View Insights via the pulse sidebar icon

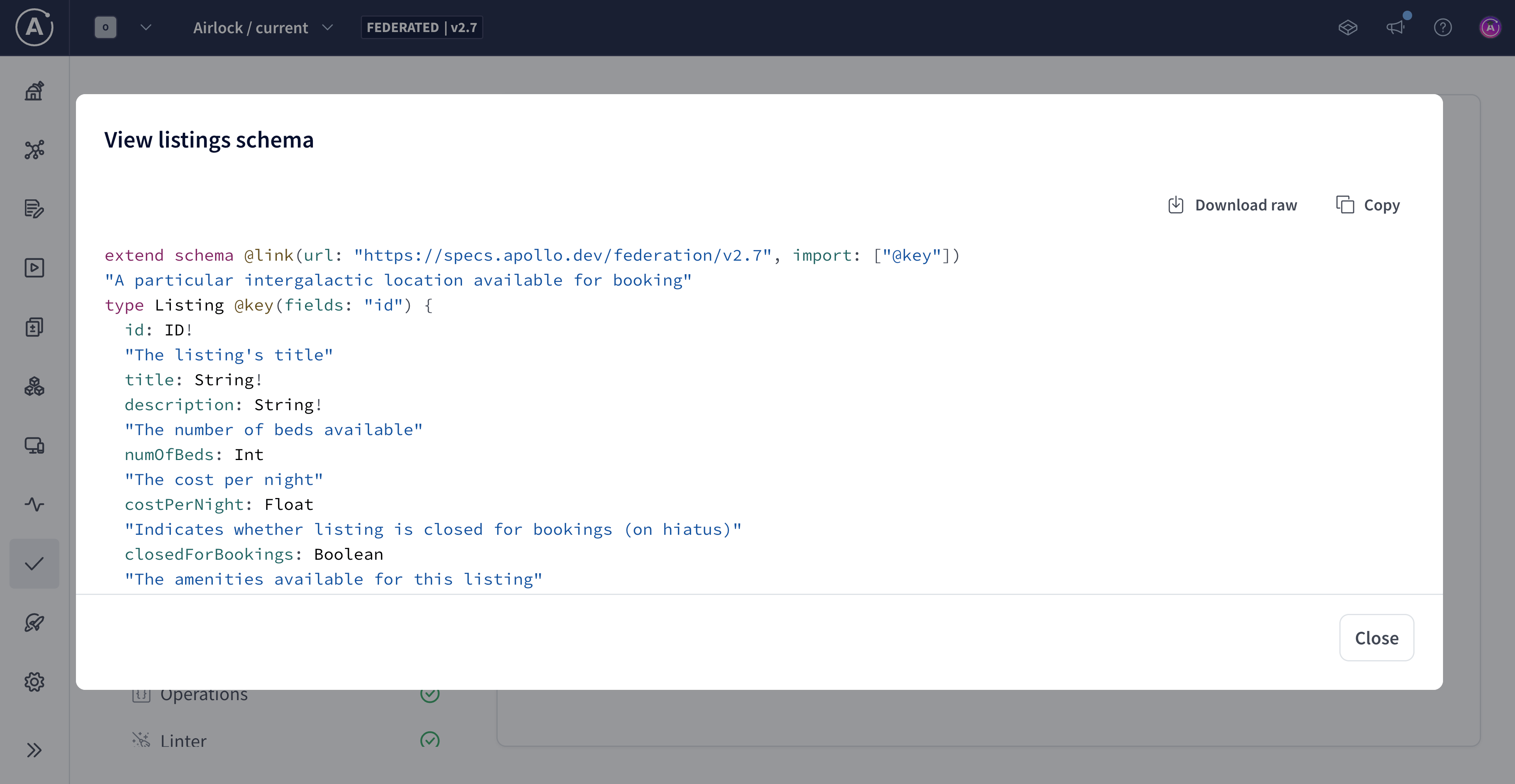point(34,505)
